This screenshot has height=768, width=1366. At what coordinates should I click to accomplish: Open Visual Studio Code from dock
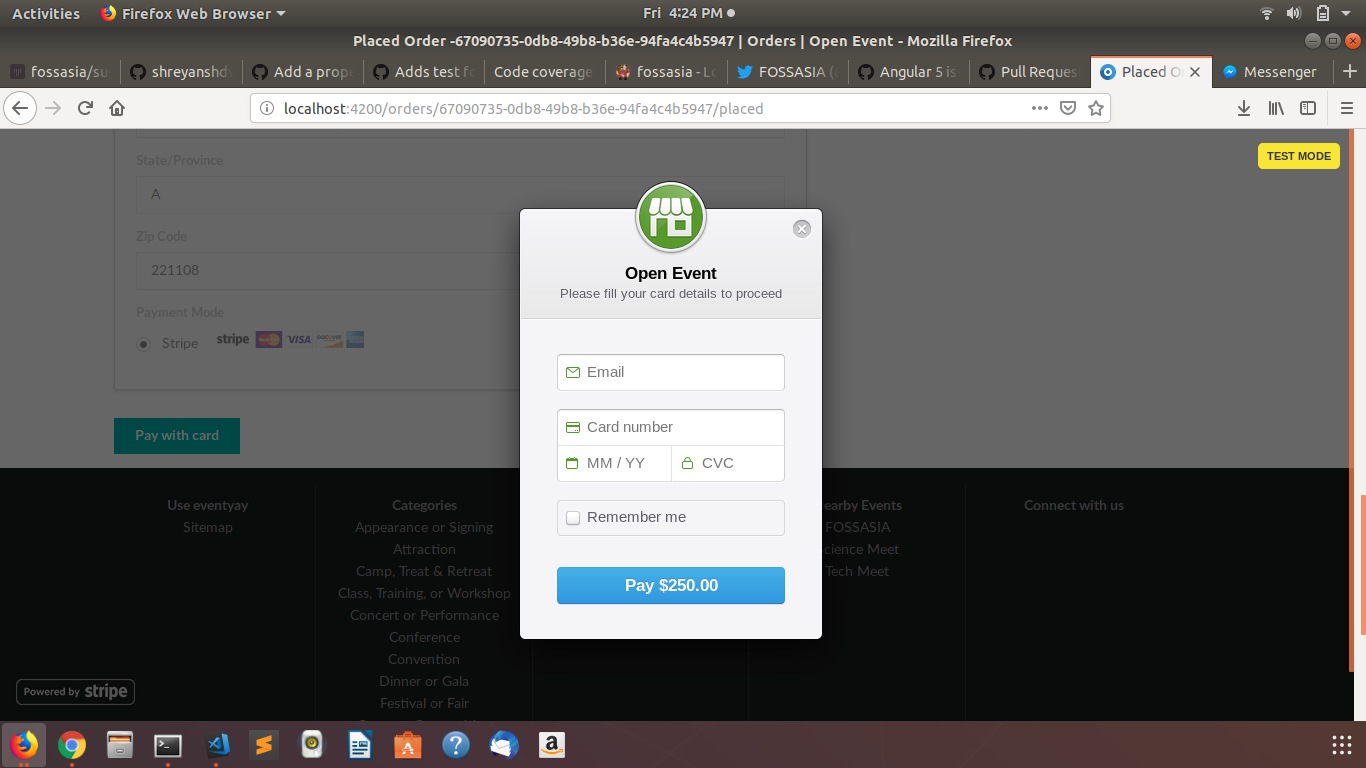[x=216, y=745]
